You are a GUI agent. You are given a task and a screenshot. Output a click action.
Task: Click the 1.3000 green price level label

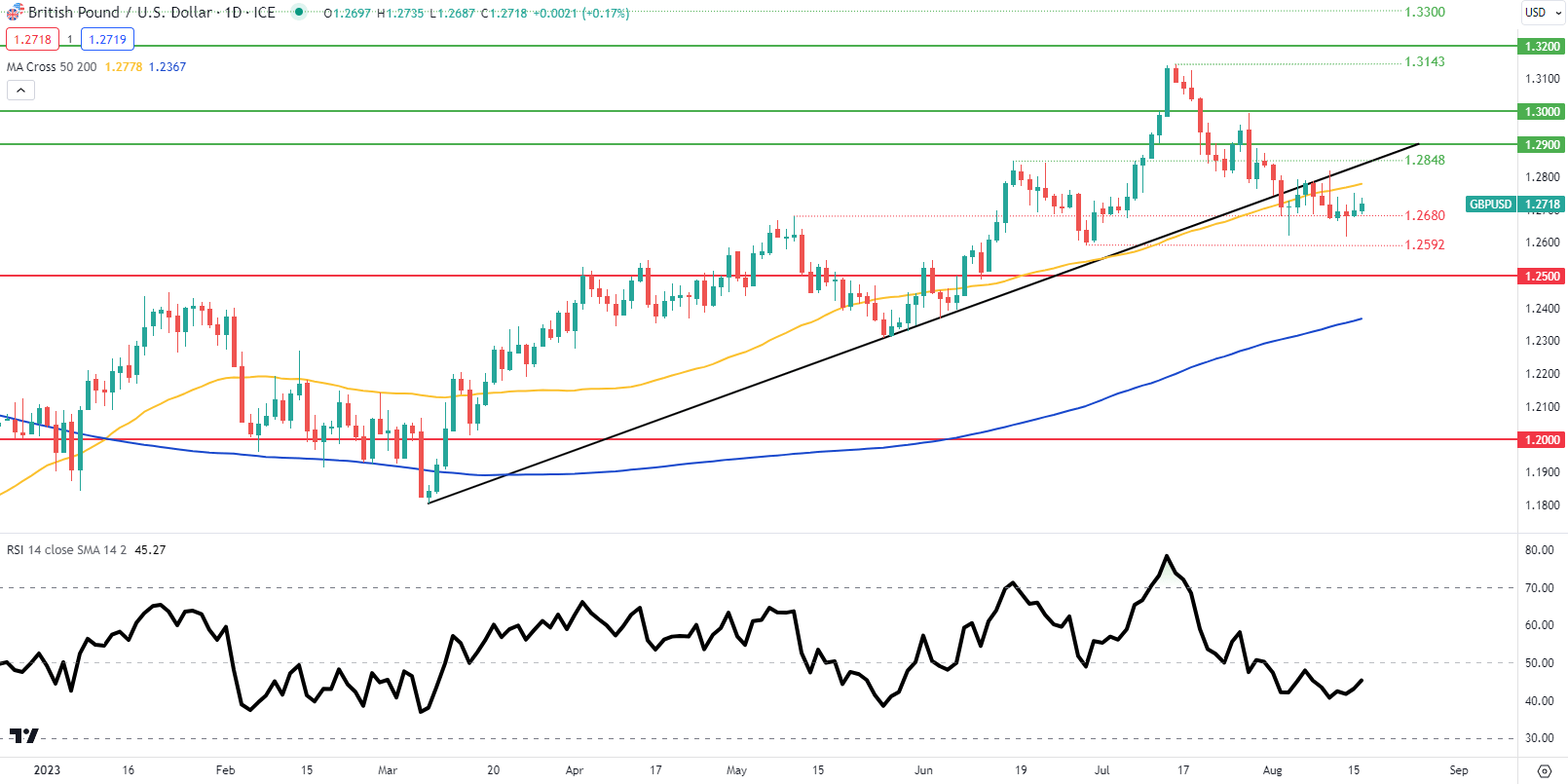(1542, 112)
